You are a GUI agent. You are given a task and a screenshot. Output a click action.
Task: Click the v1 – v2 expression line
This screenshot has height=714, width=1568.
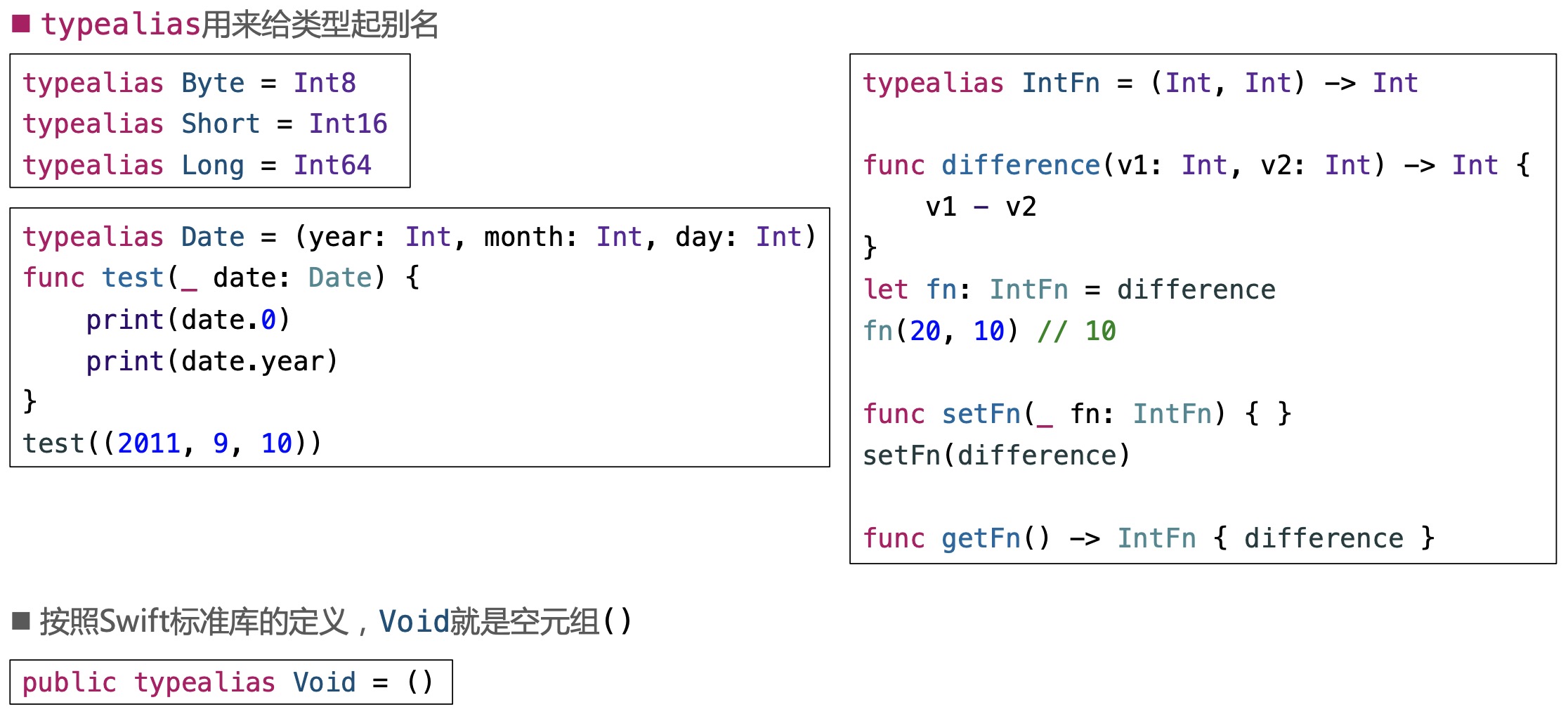981,207
